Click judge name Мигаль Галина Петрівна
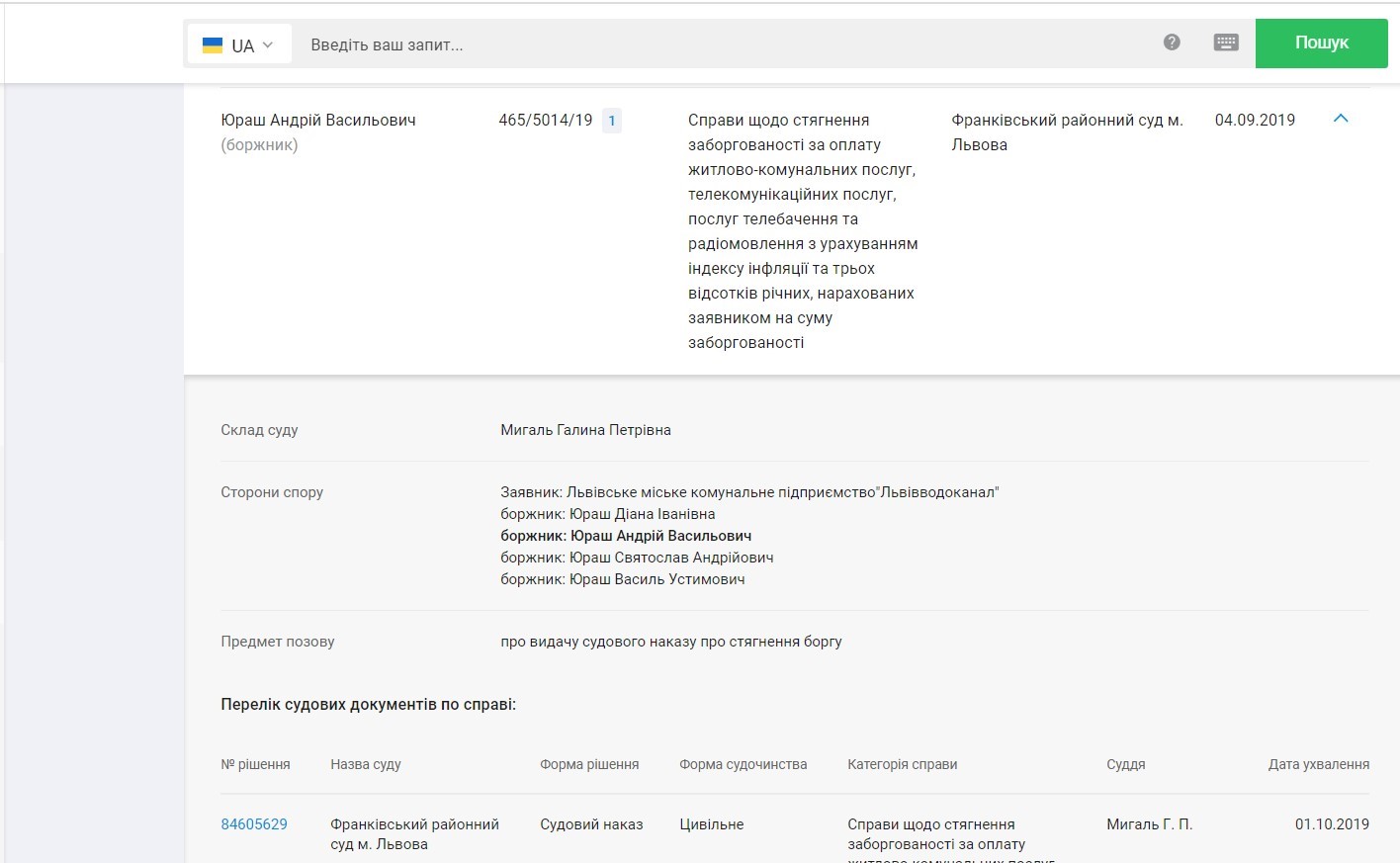 585,430
